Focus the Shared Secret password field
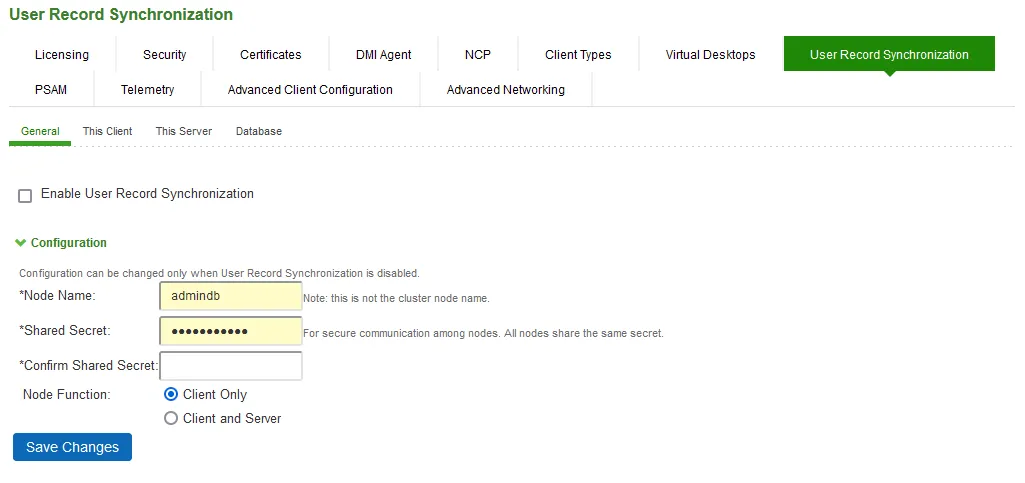Screen dimensions: 1025x483 click(x=231, y=331)
